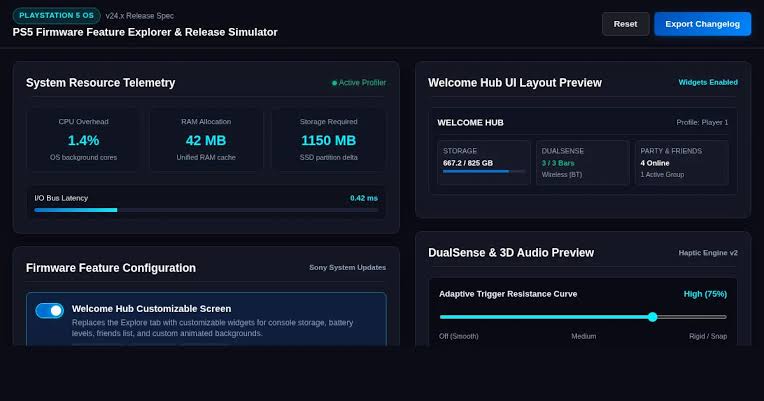This screenshot has height=401, width=764.
Task: Select the CPU Overhead 1.4% value
Action: pyautogui.click(x=83, y=140)
